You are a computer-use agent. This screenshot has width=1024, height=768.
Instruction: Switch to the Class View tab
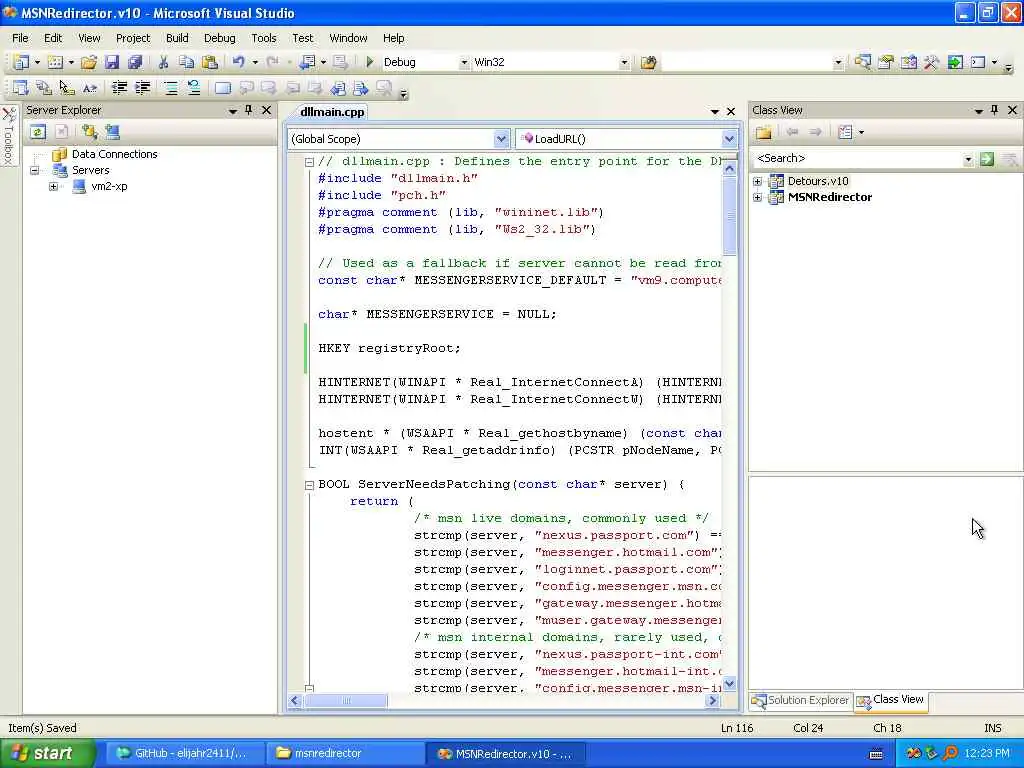click(x=891, y=700)
